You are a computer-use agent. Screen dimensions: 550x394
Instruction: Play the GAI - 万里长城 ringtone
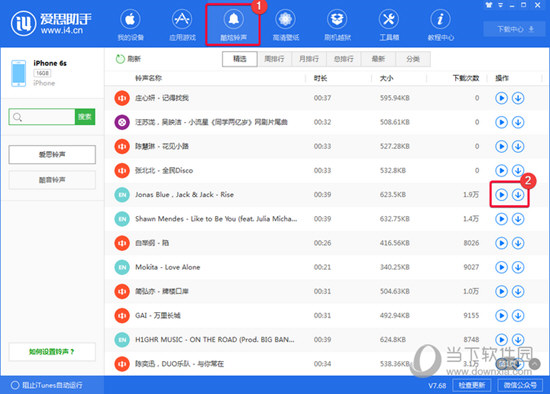click(x=502, y=316)
